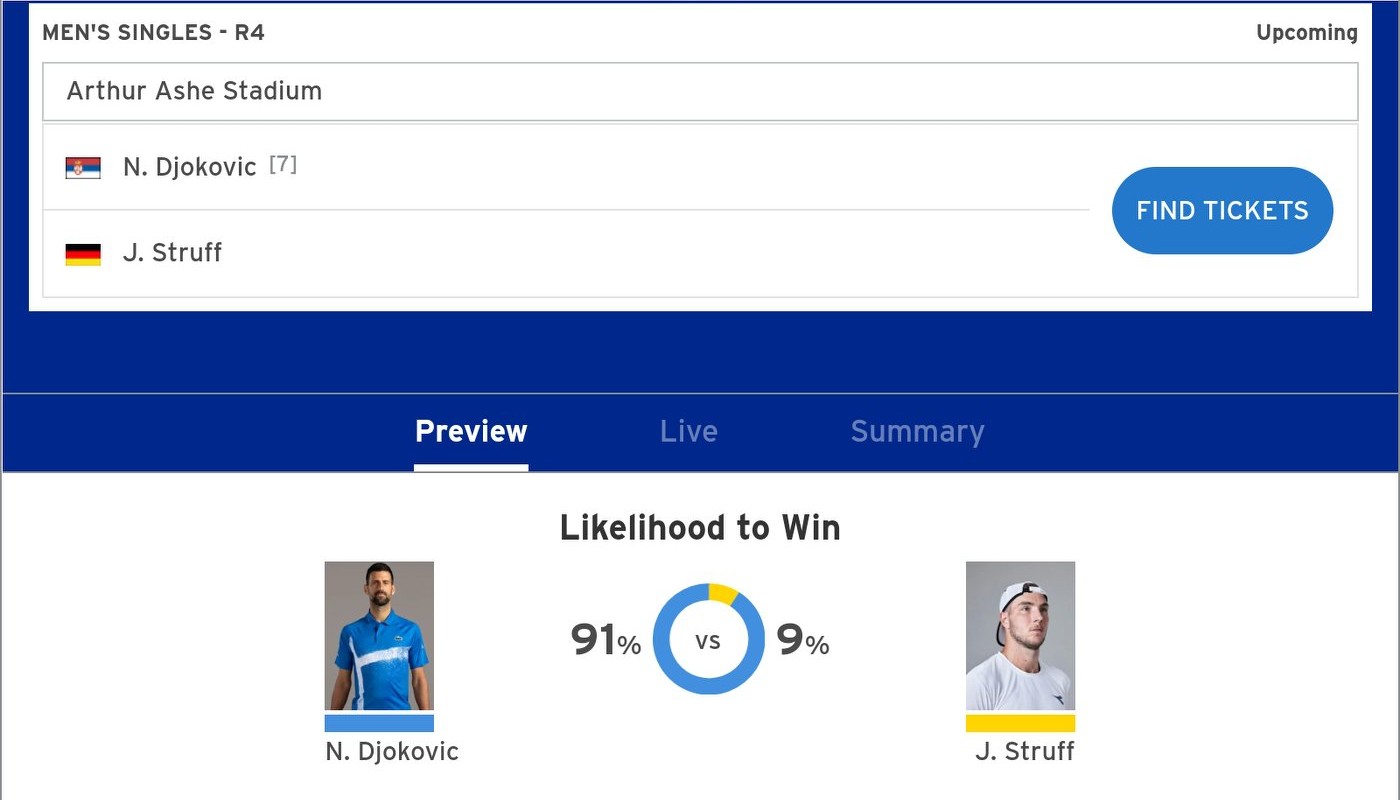
Task: Switch to the Live tab
Action: 689,432
